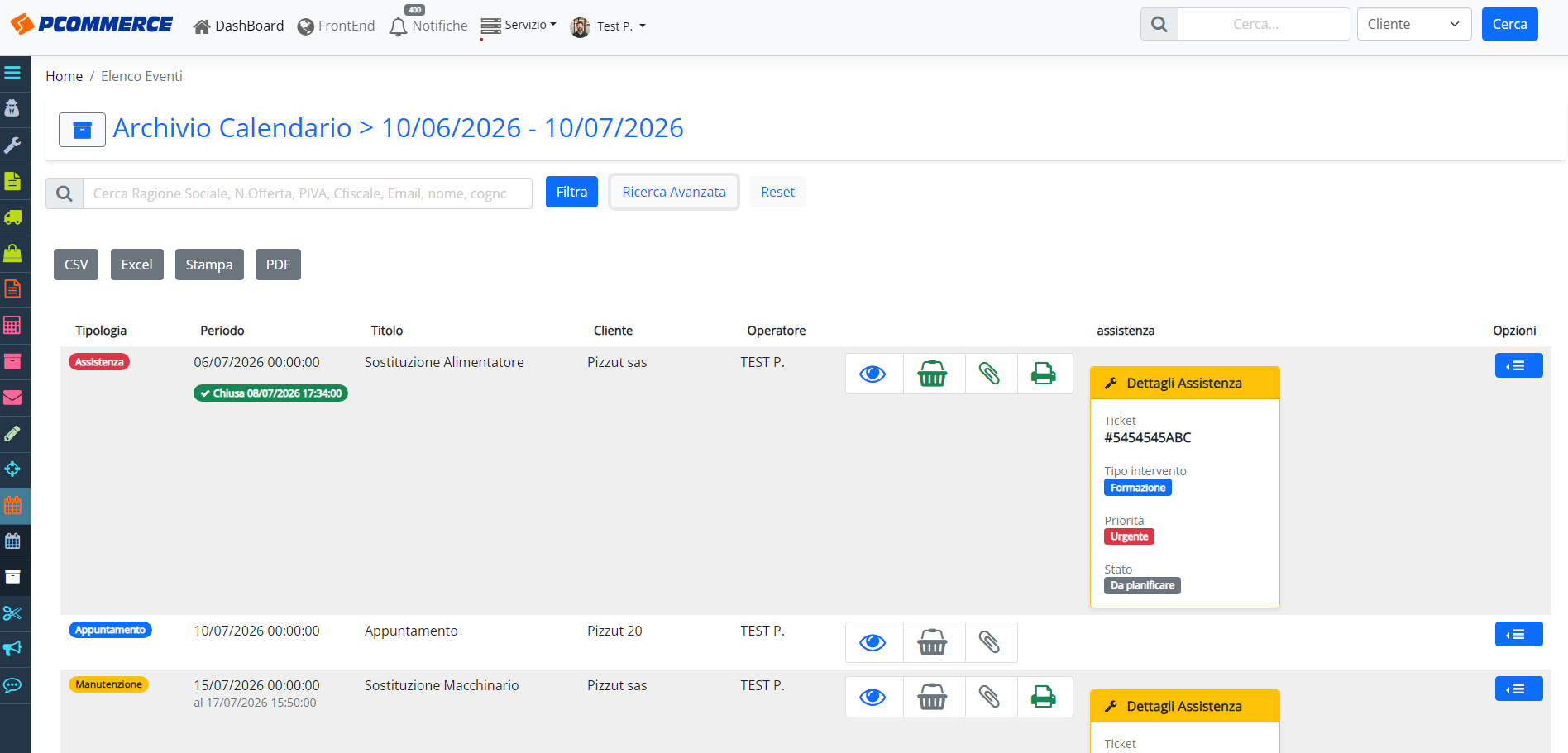Image resolution: width=1568 pixels, height=753 pixels.
Task: Open the highlighted orange calendar sidebar icon
Action: pyautogui.click(x=12, y=505)
